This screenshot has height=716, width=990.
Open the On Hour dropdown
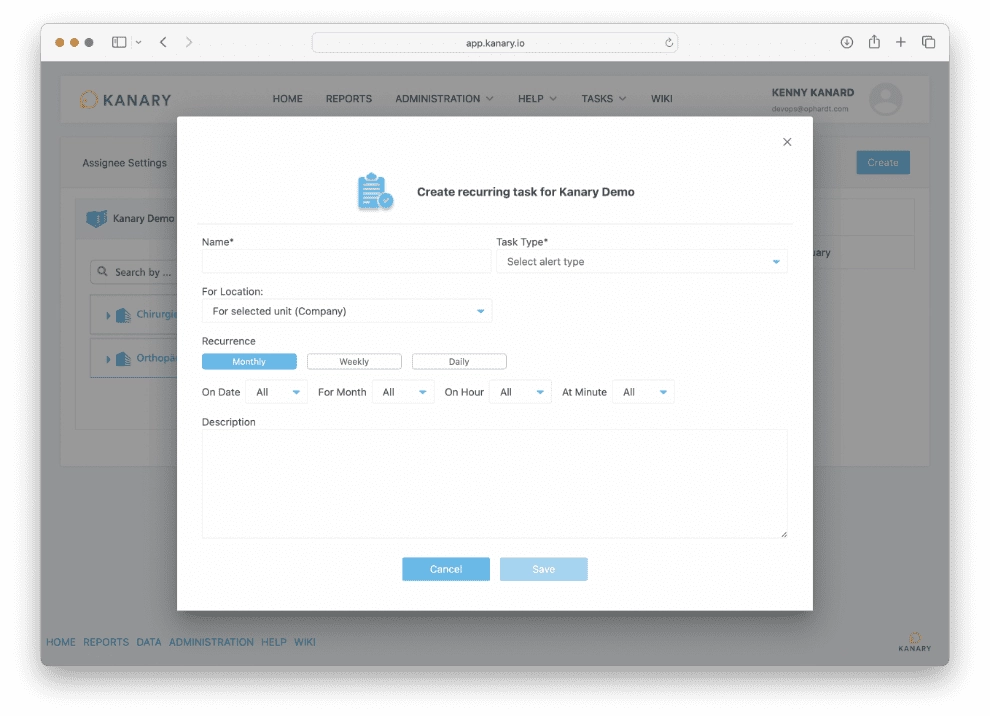pos(520,392)
